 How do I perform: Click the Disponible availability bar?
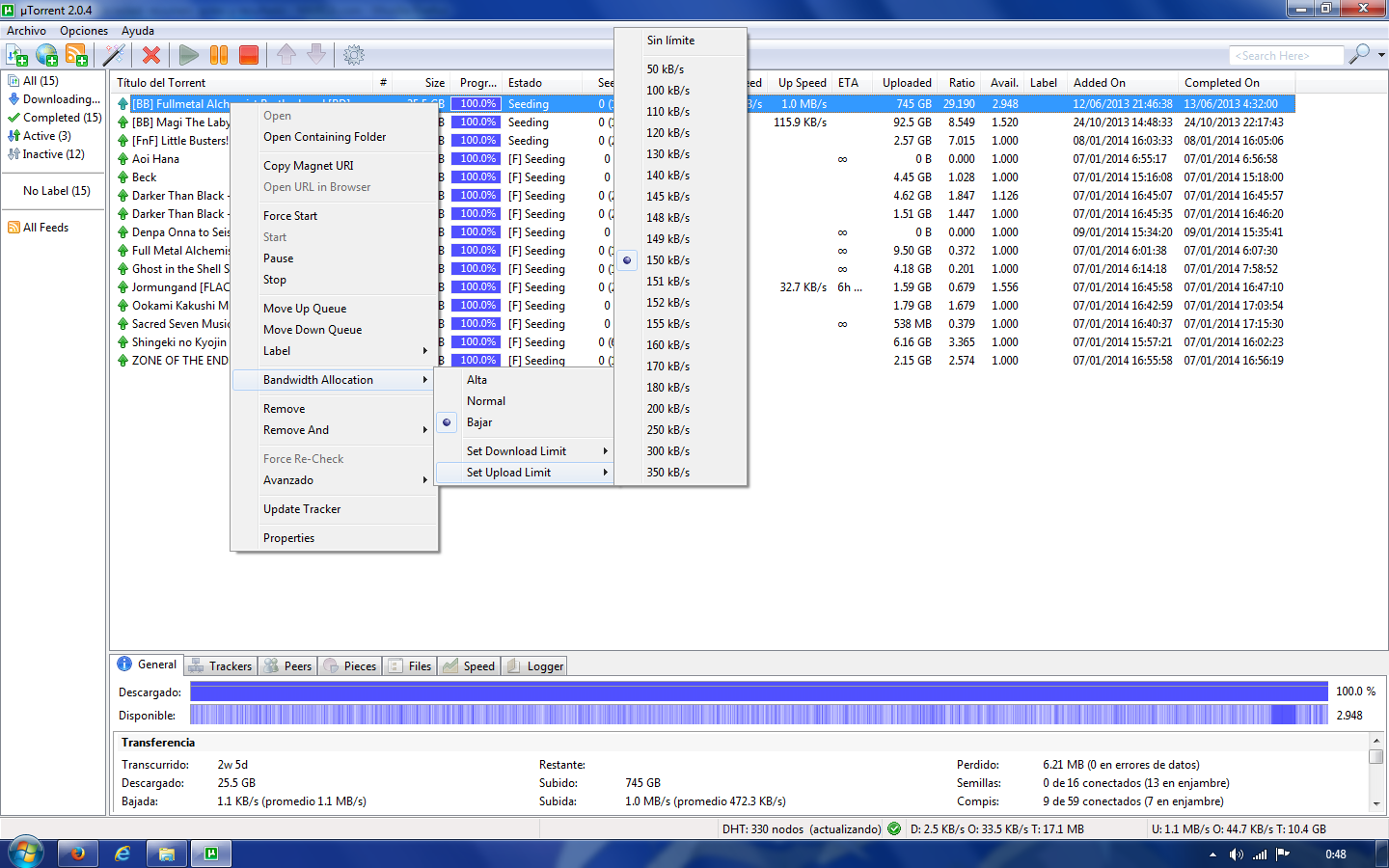(x=759, y=715)
